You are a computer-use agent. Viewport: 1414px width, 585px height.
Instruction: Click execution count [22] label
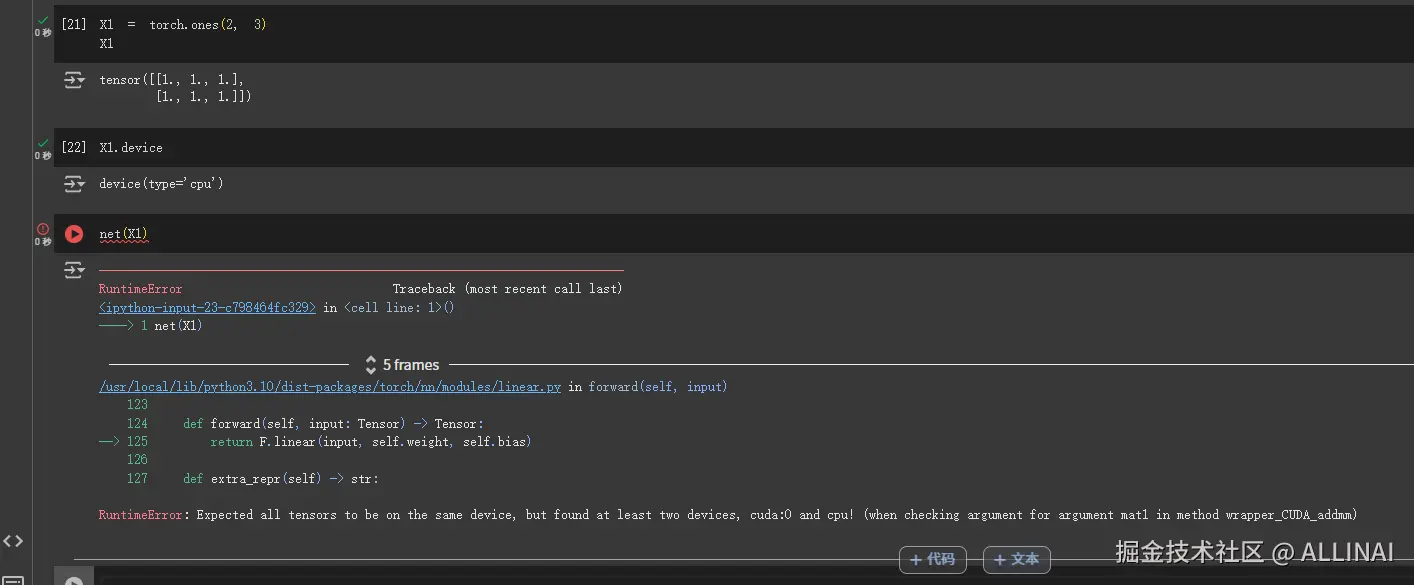tap(74, 148)
